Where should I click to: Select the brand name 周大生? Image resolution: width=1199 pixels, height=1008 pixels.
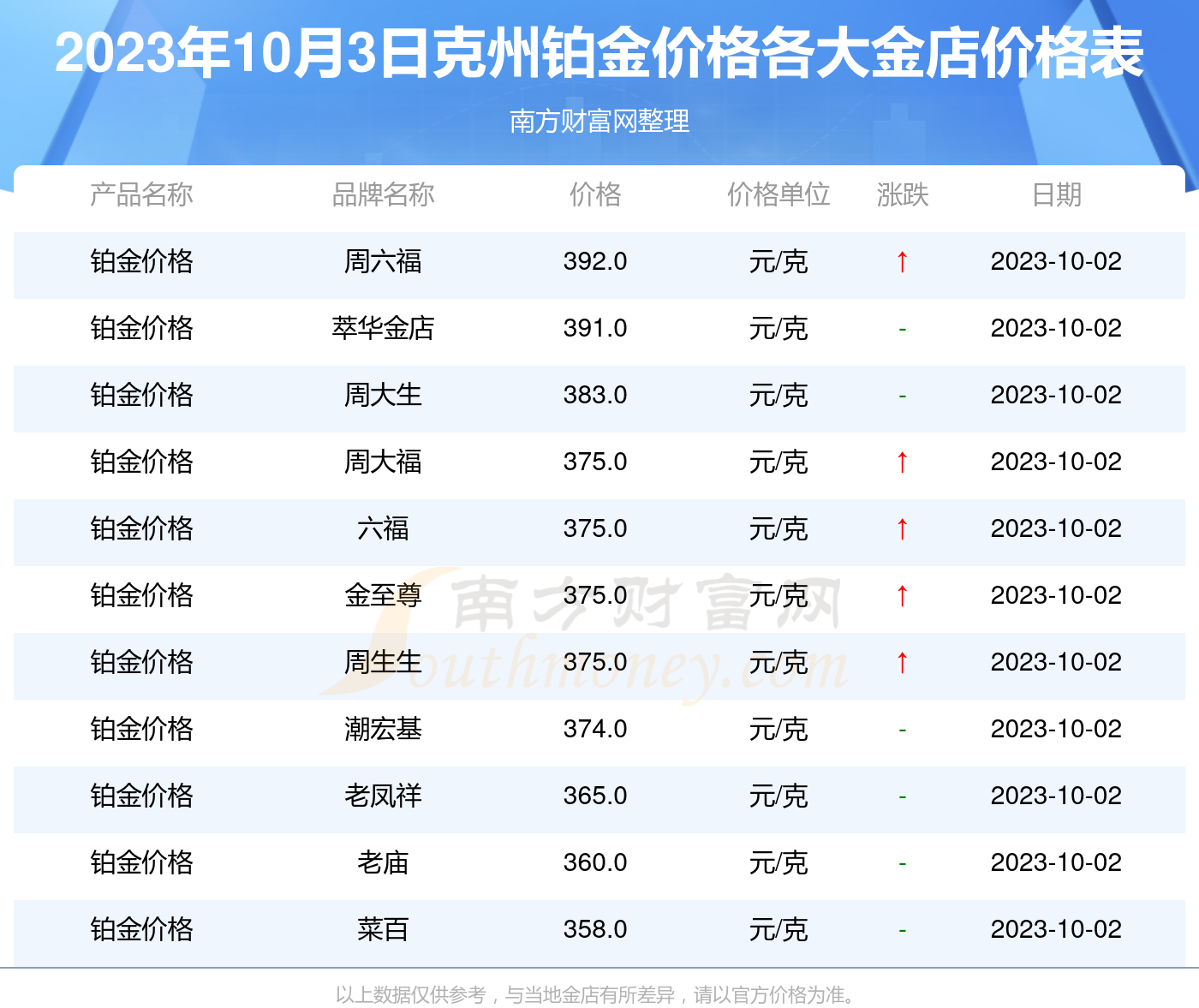point(383,396)
